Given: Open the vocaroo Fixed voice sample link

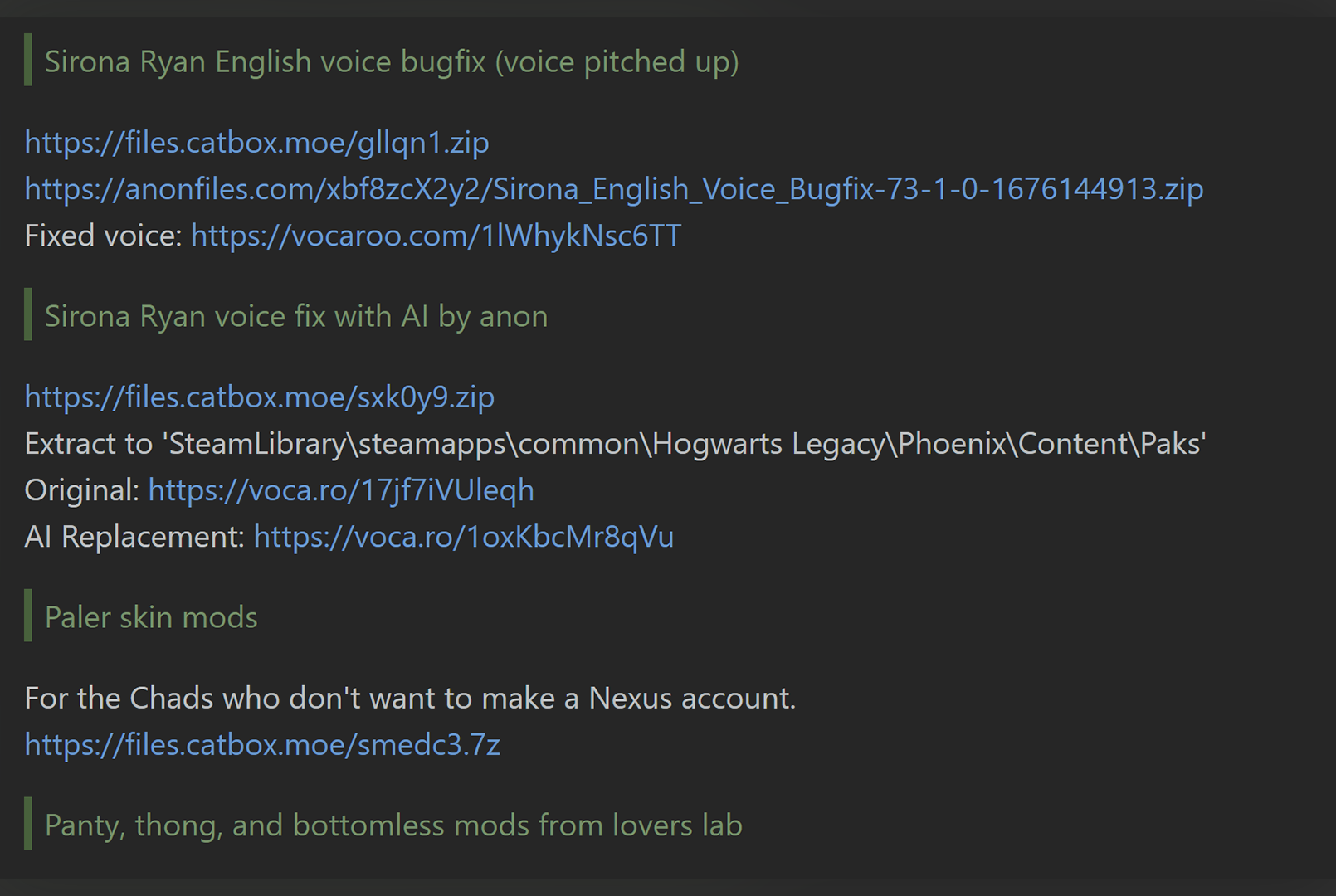Looking at the screenshot, I should click(x=436, y=236).
